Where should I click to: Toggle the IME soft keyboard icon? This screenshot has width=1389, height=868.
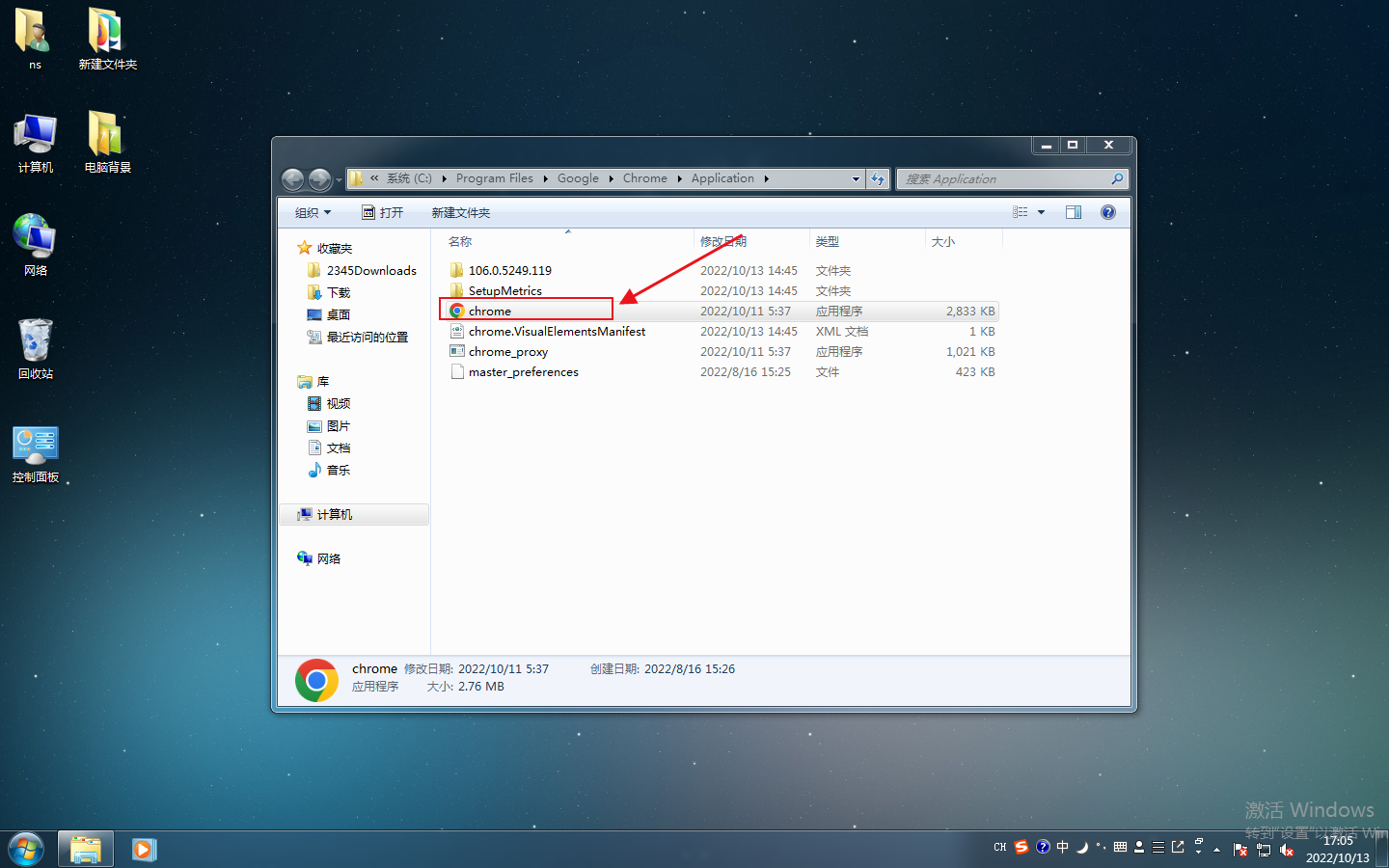pyautogui.click(x=1120, y=847)
